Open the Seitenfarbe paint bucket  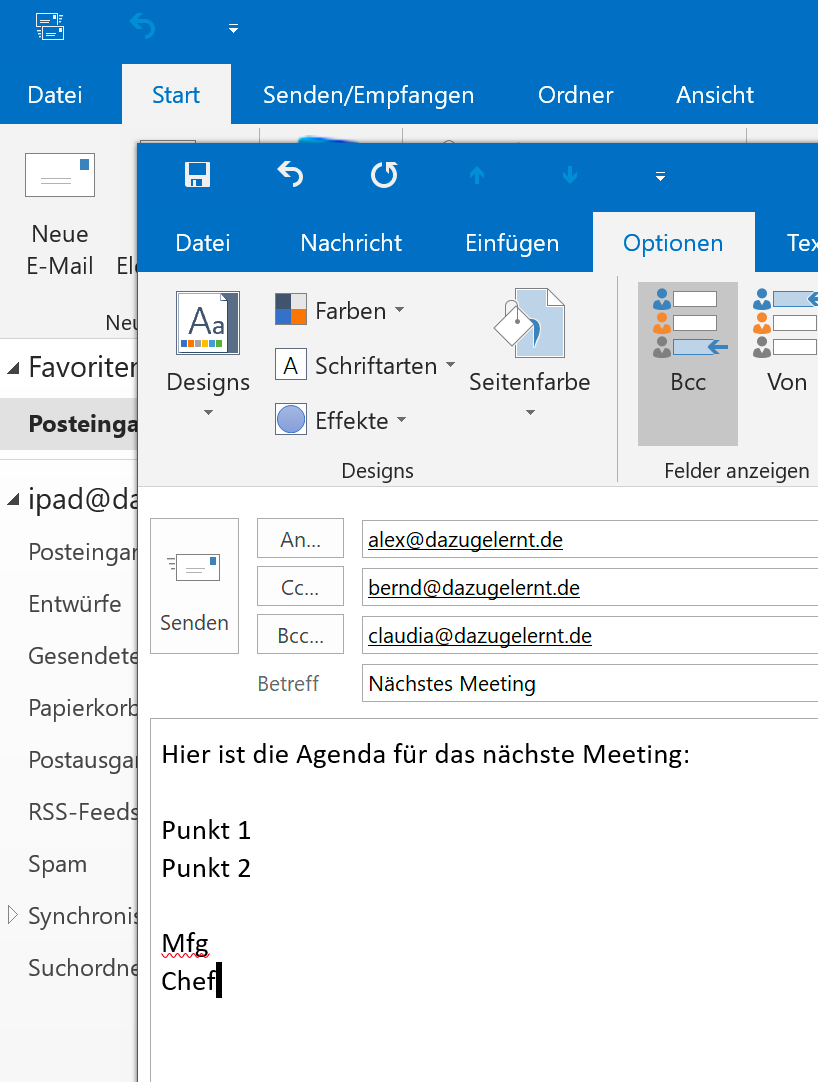529,323
